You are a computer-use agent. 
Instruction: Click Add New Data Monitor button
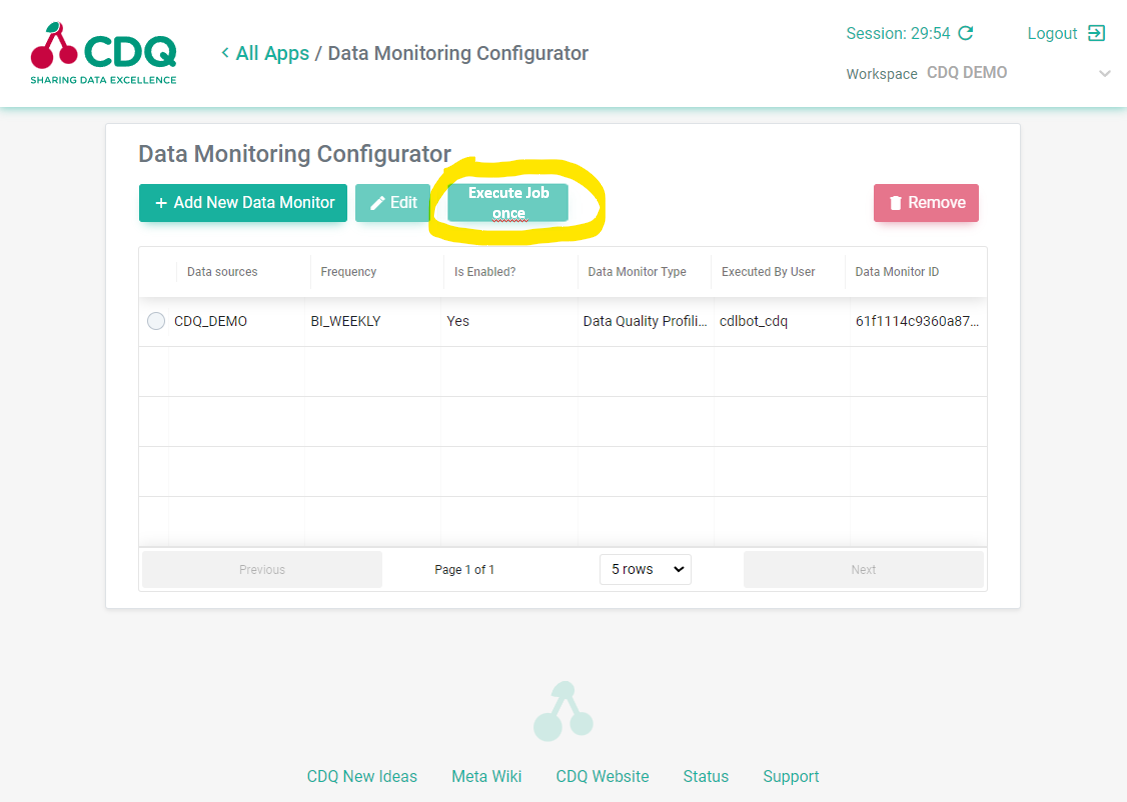tap(243, 203)
